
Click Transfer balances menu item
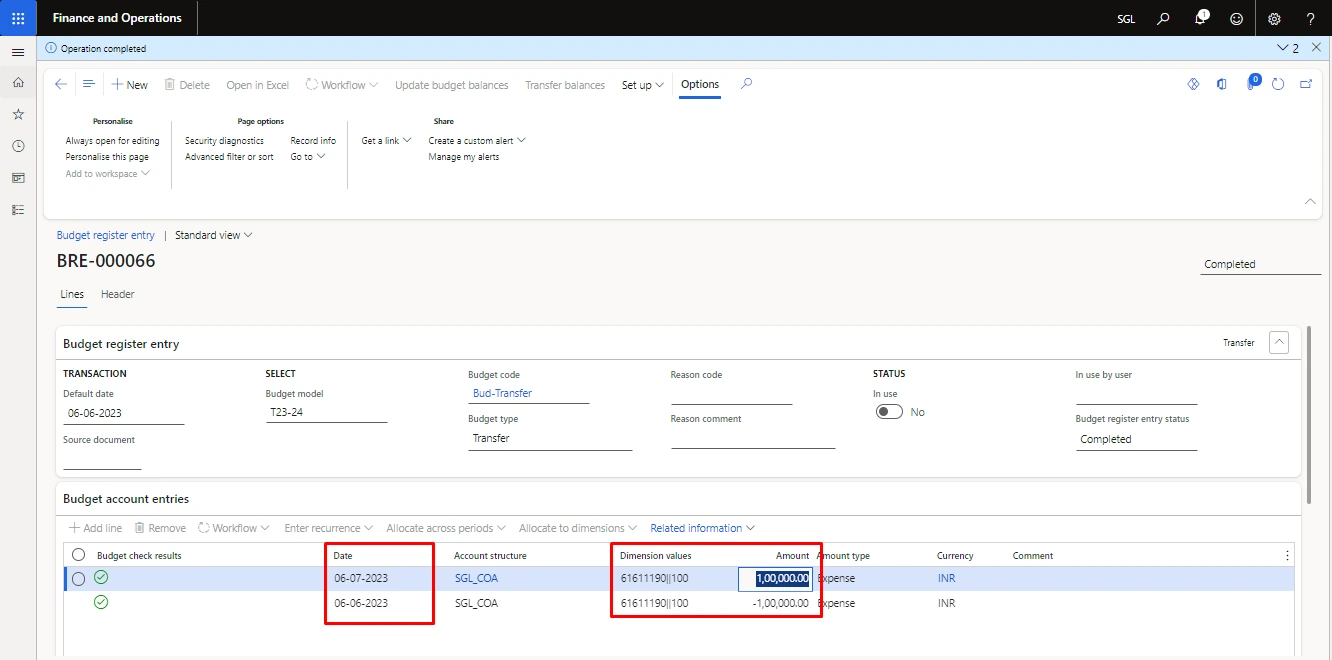565,85
